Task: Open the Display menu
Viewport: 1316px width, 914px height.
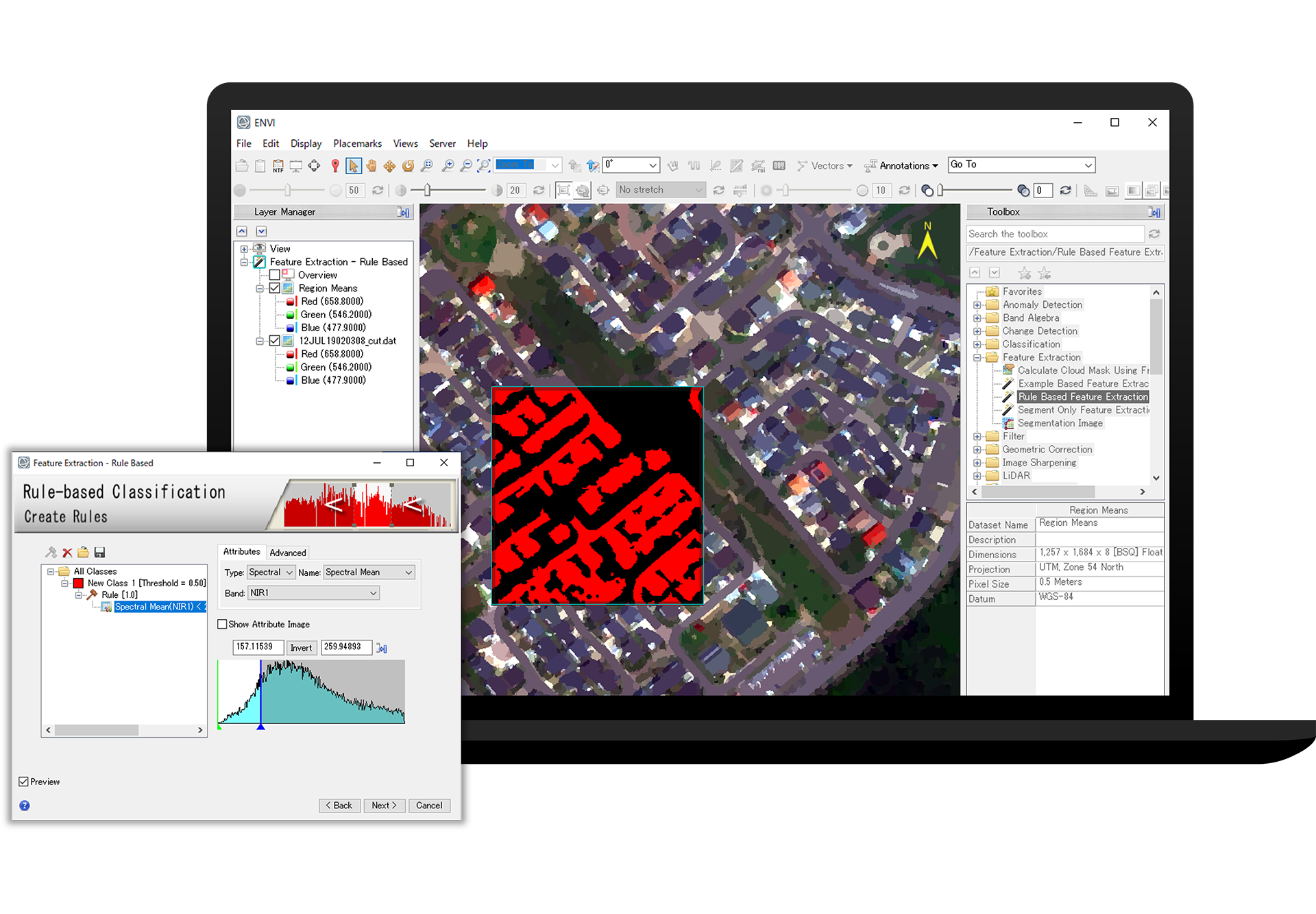Action: click(x=306, y=143)
